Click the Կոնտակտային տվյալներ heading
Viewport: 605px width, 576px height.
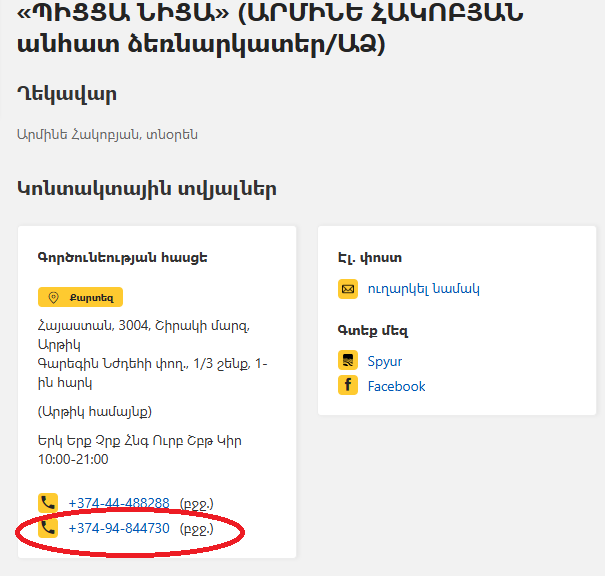click(x=147, y=189)
